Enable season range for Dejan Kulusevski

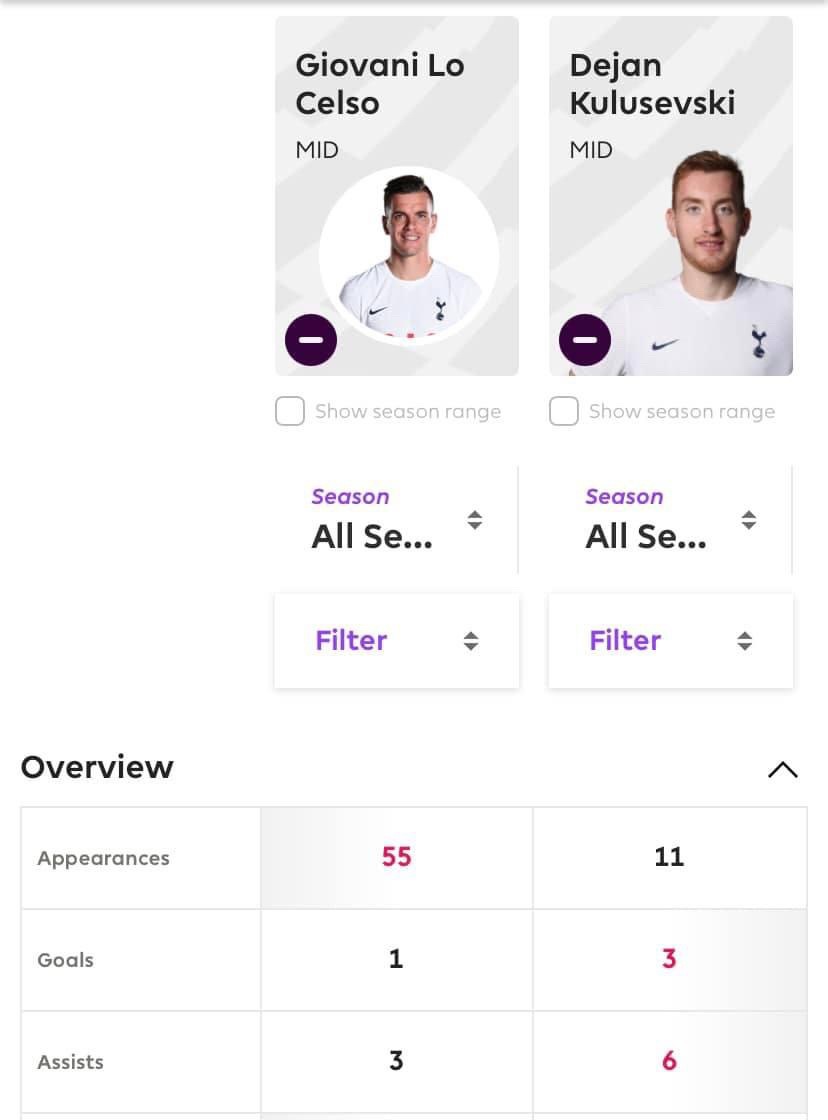tap(564, 411)
